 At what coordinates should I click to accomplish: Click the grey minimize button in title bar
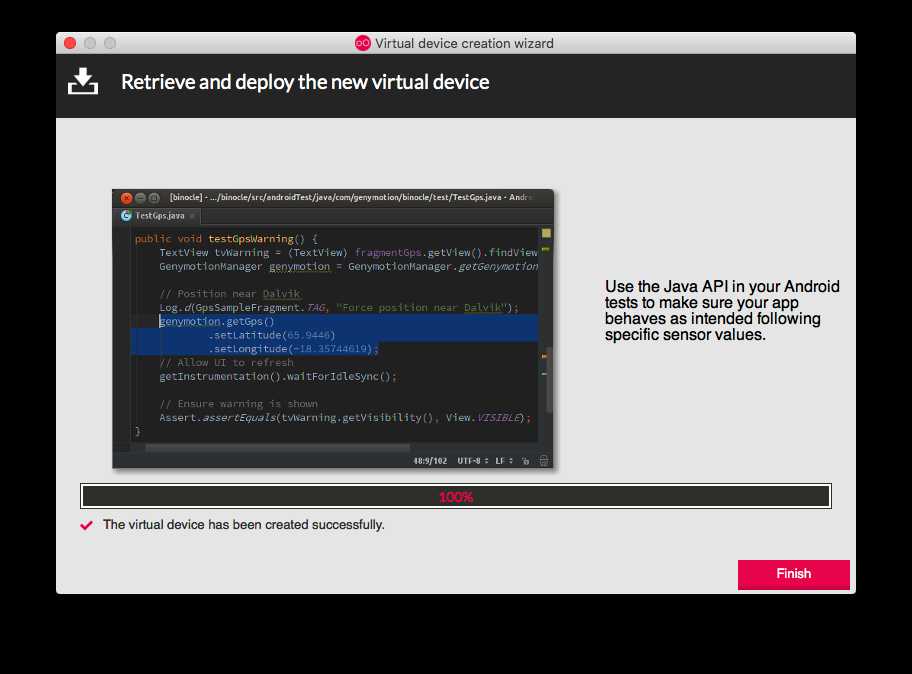[x=90, y=43]
